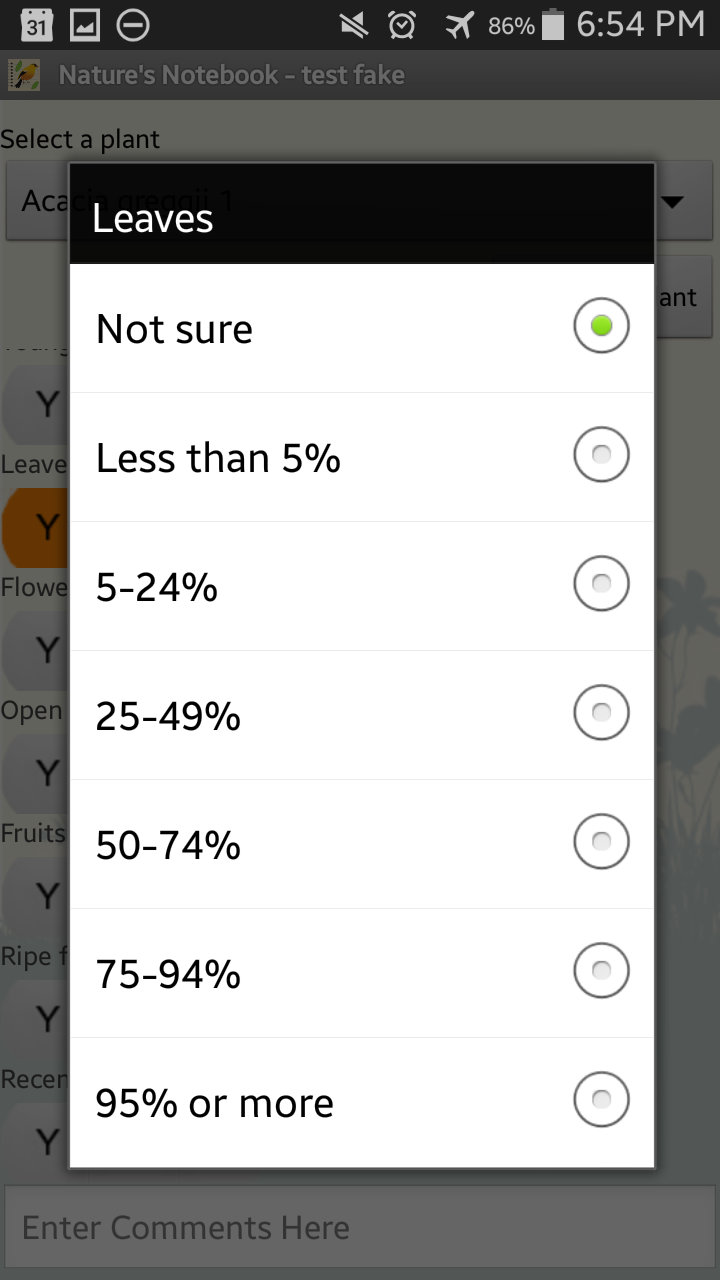720x1280 pixels.
Task: Click the Enter Comments Here field
Action: [x=360, y=1228]
